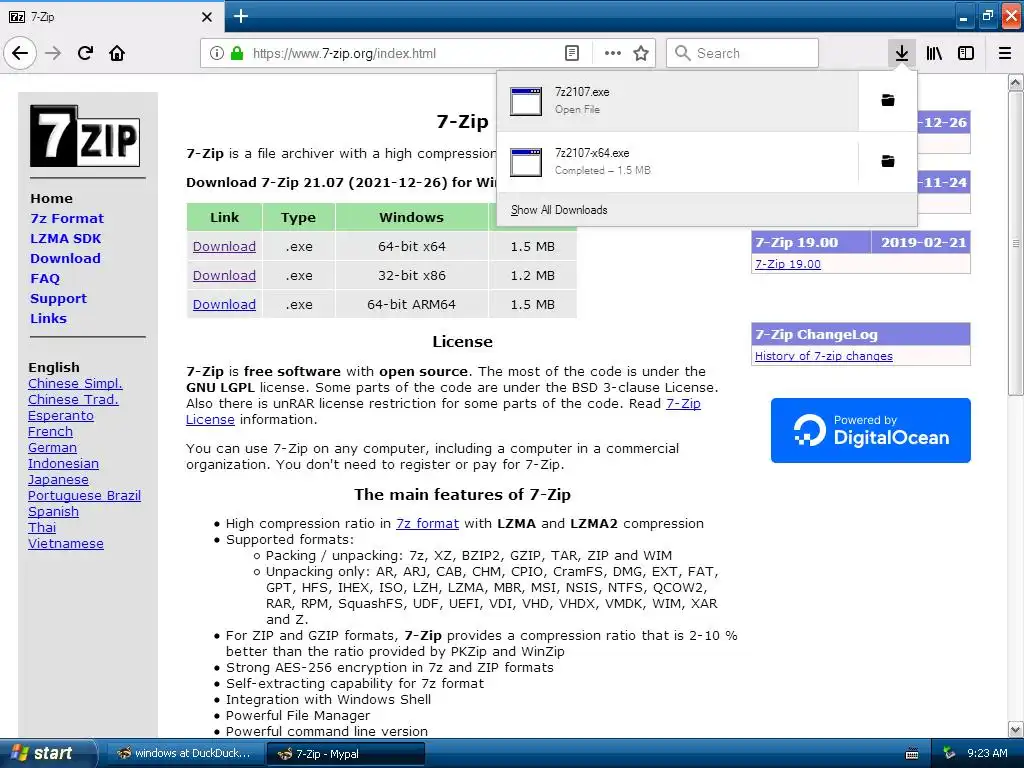The width and height of the screenshot is (1024, 768).
Task: Open History of 7-zip changes link
Action: (824, 356)
